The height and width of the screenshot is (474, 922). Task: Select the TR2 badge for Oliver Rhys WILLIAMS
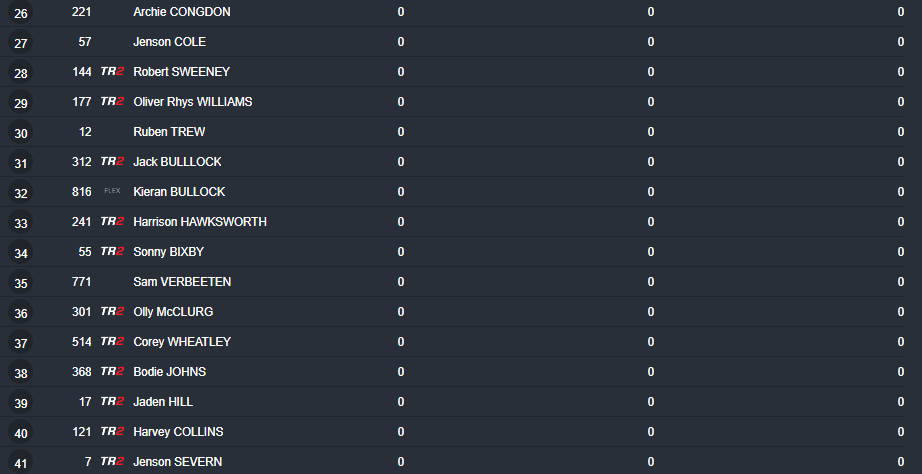pyautogui.click(x=112, y=102)
